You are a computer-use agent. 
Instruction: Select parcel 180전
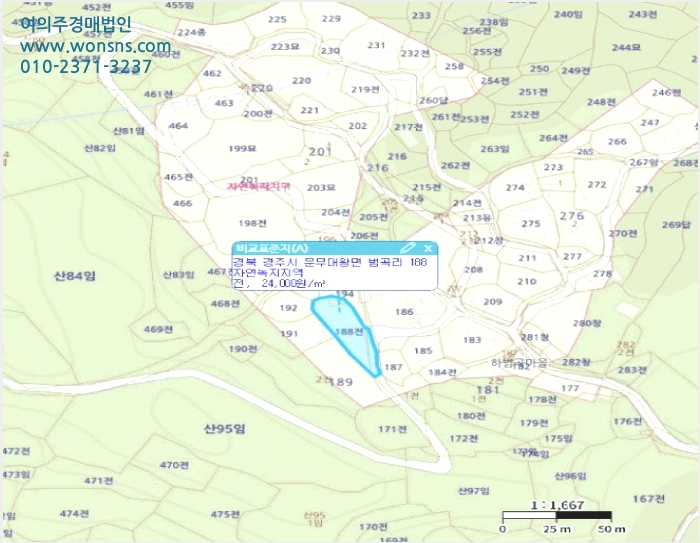tap(471, 416)
